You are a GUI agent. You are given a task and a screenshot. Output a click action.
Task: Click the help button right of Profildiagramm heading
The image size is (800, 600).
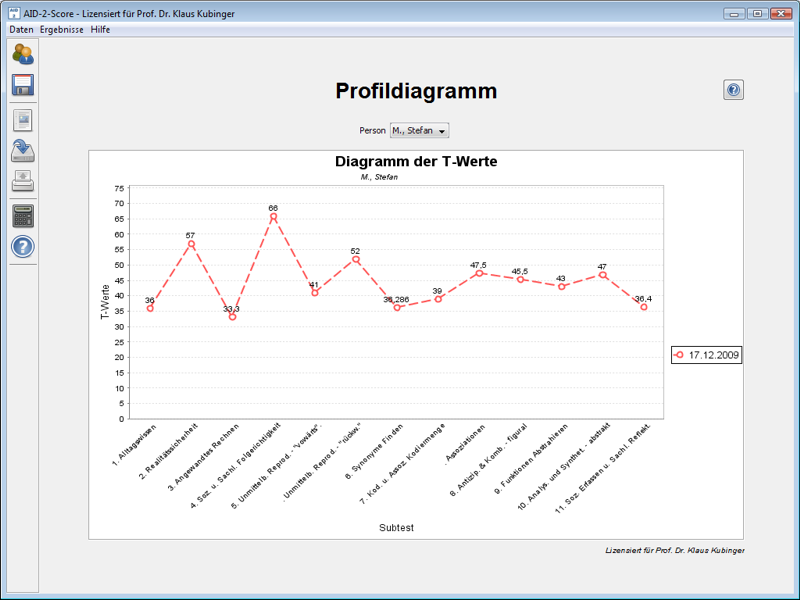pos(733,90)
